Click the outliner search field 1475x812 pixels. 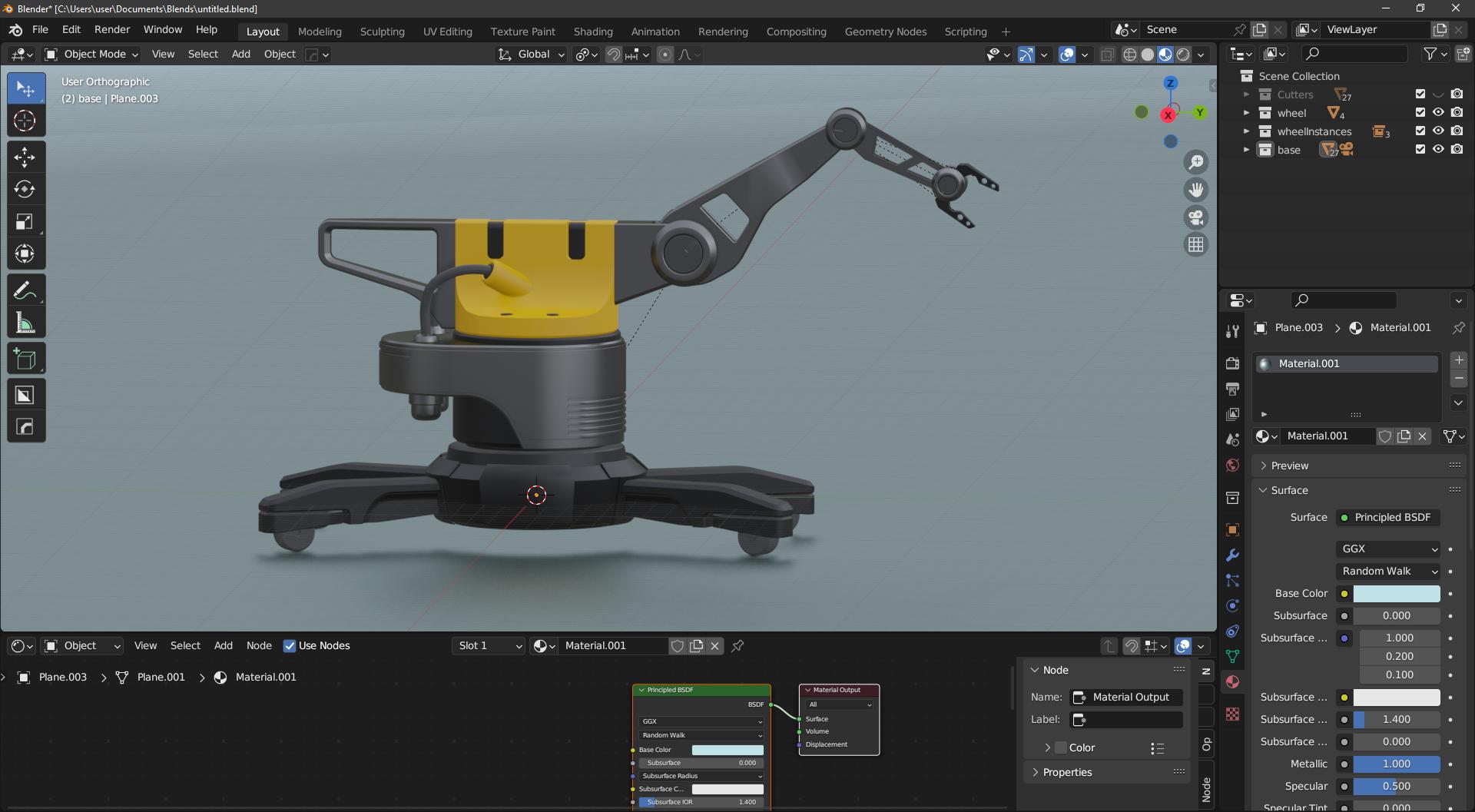click(x=1354, y=54)
